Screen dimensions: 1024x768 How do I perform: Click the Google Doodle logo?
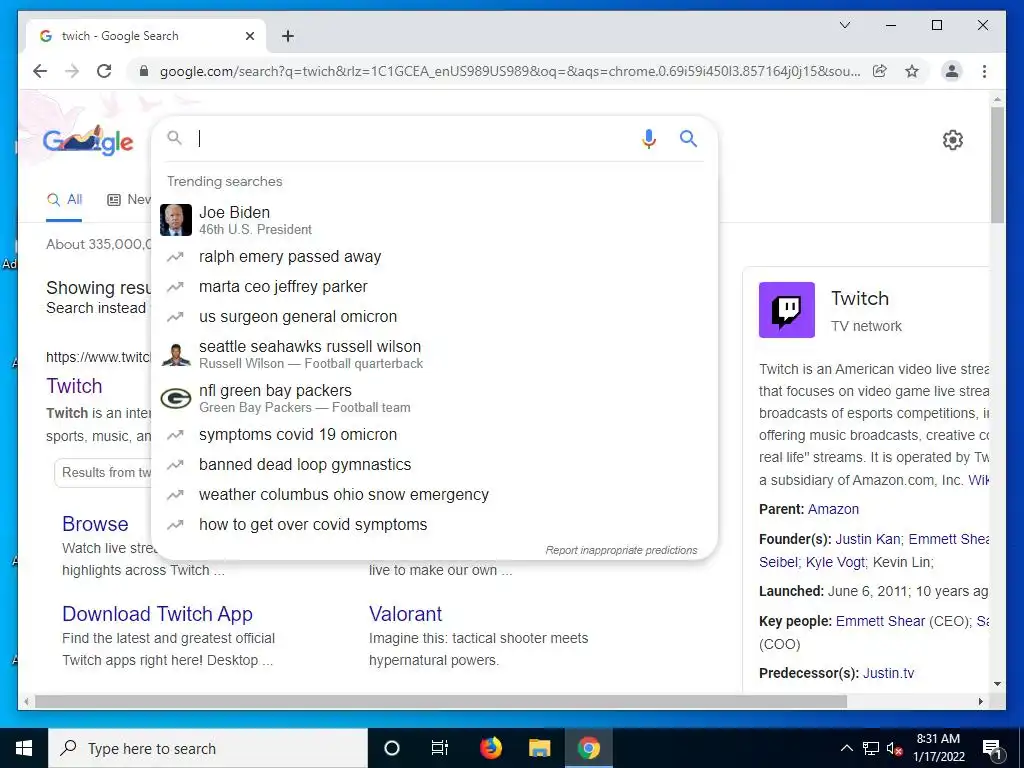(88, 140)
